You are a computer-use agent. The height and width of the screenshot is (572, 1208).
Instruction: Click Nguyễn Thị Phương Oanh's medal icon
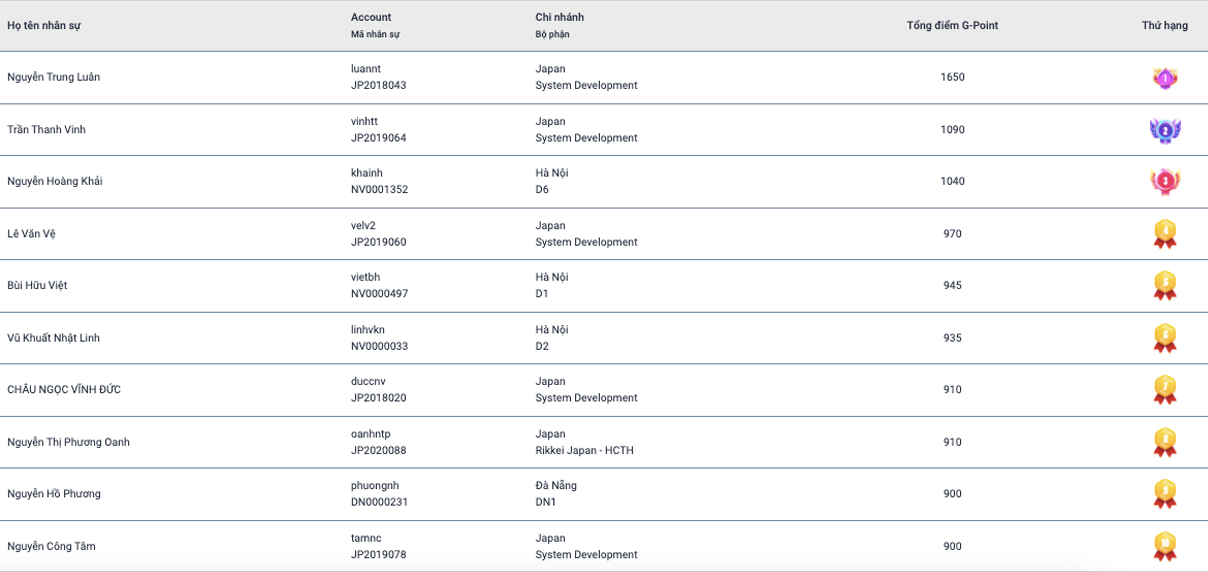pyautogui.click(x=1165, y=442)
